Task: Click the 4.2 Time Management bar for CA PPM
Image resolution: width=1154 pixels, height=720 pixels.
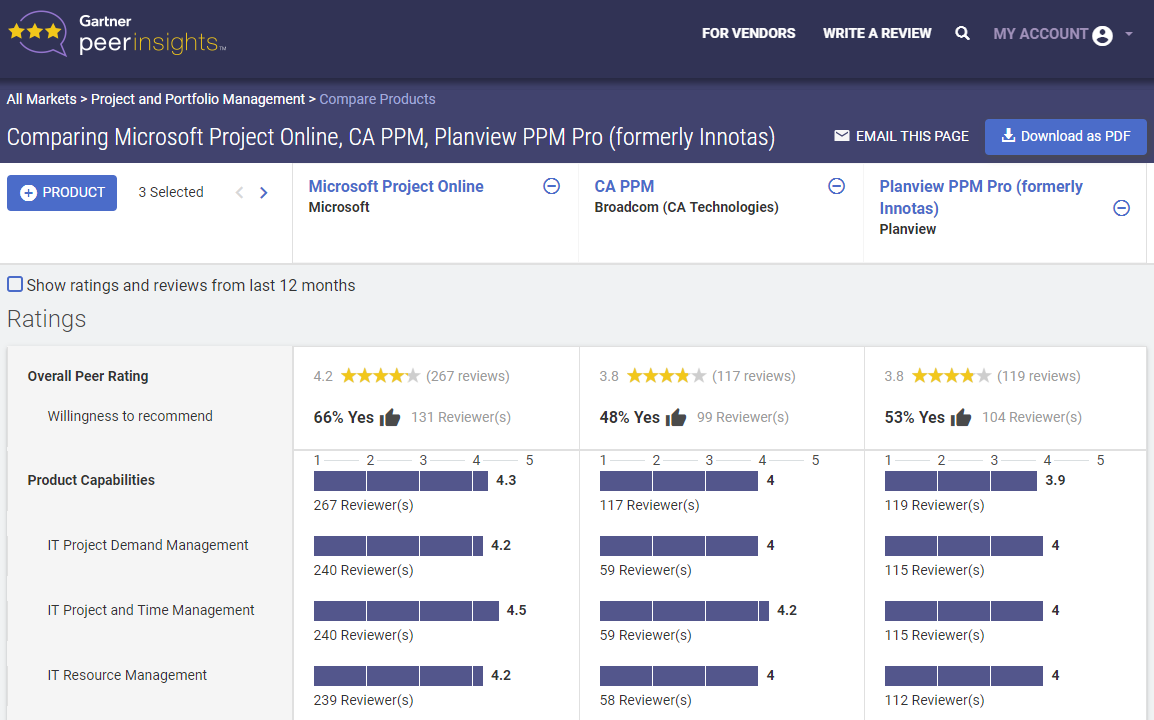Action: pyautogui.click(x=684, y=611)
